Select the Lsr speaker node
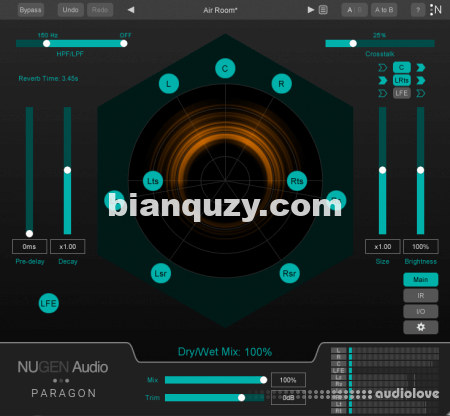 [161, 273]
